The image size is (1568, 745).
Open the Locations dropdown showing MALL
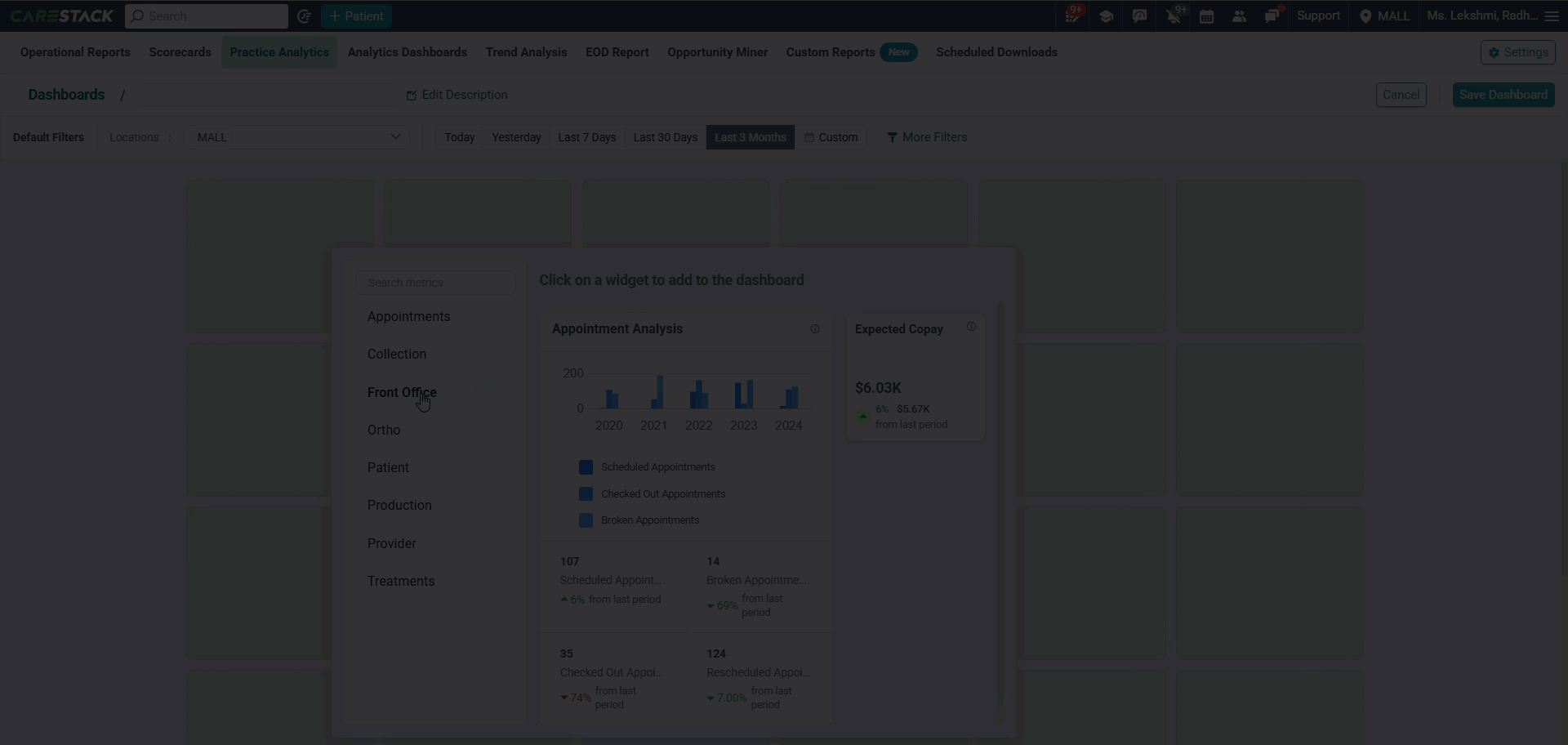tap(297, 137)
